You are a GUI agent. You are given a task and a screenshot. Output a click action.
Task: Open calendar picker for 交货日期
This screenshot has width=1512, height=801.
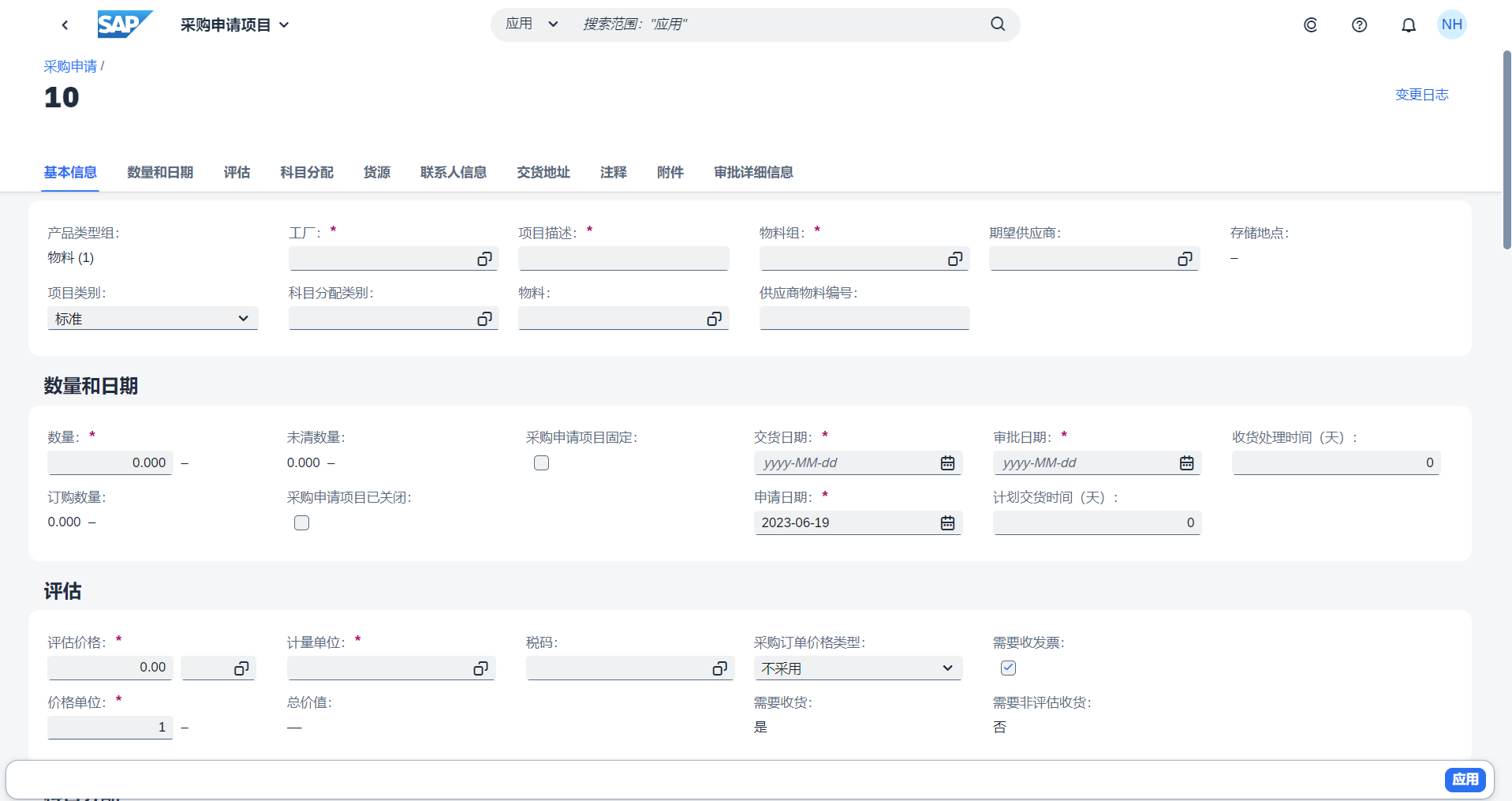tap(947, 462)
